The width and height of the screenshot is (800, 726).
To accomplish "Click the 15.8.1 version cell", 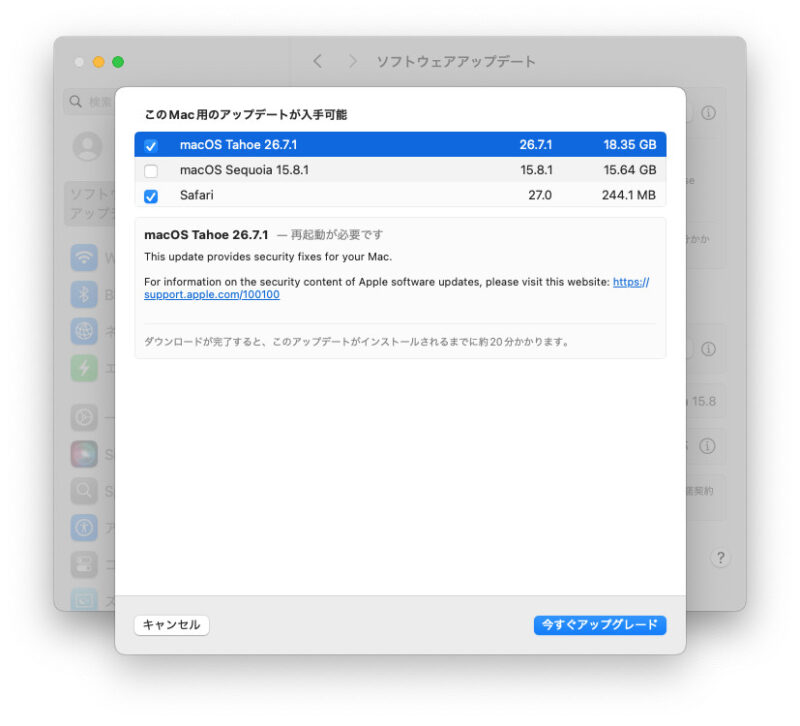I will (x=536, y=170).
